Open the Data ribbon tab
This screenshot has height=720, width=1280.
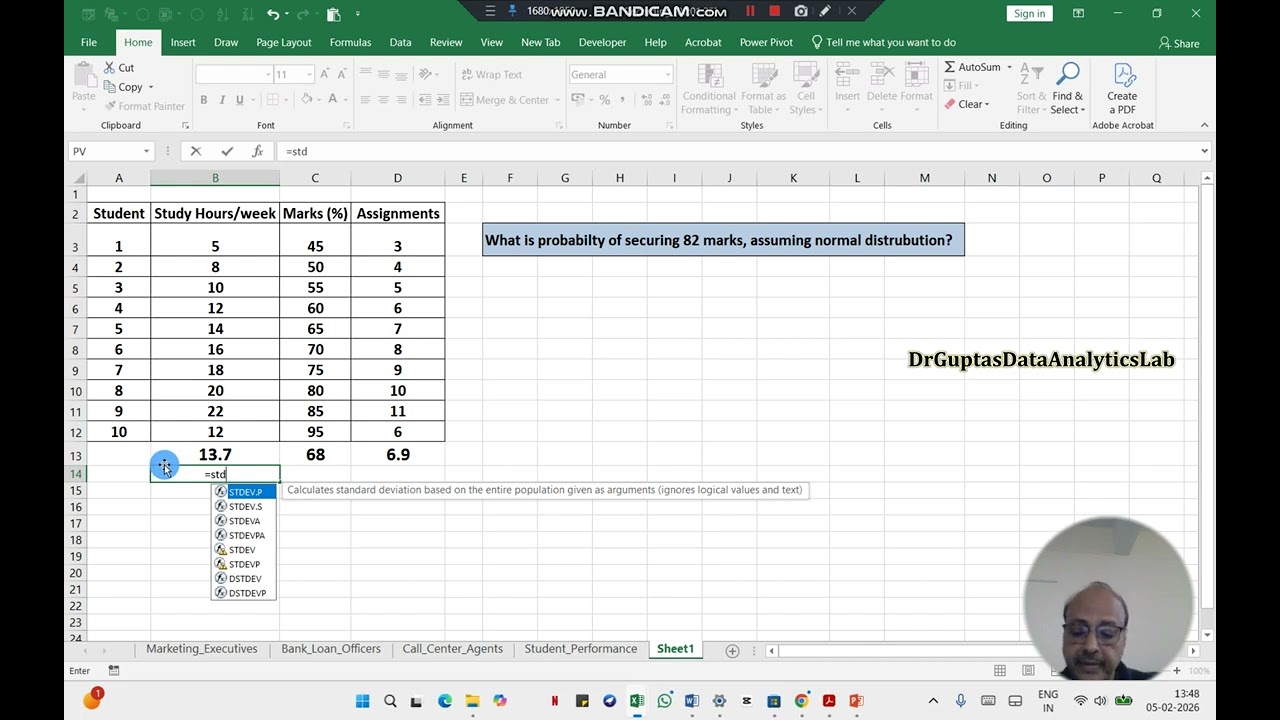coord(400,42)
